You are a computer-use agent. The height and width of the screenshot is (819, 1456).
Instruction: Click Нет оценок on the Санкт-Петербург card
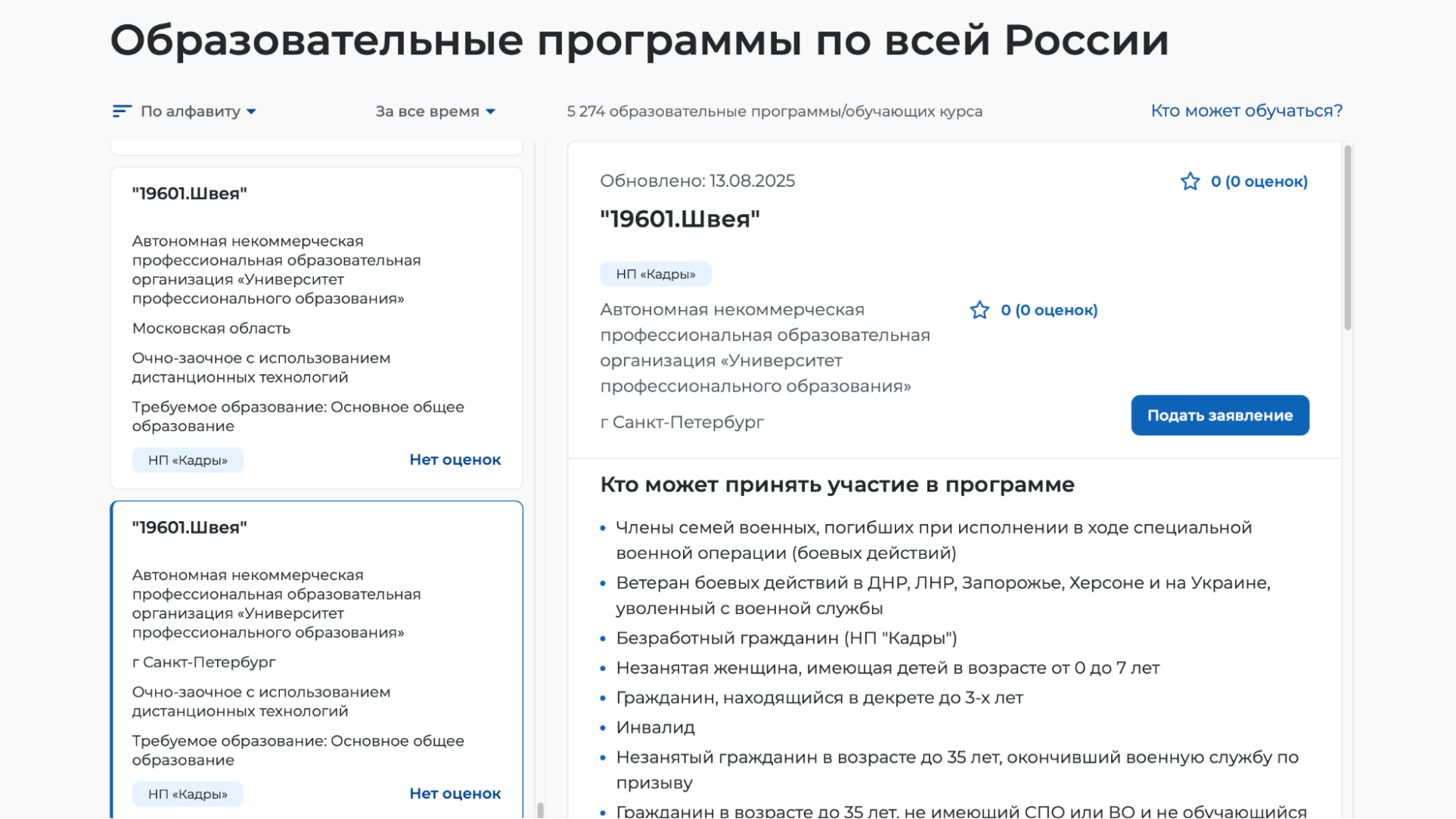pyautogui.click(x=455, y=793)
